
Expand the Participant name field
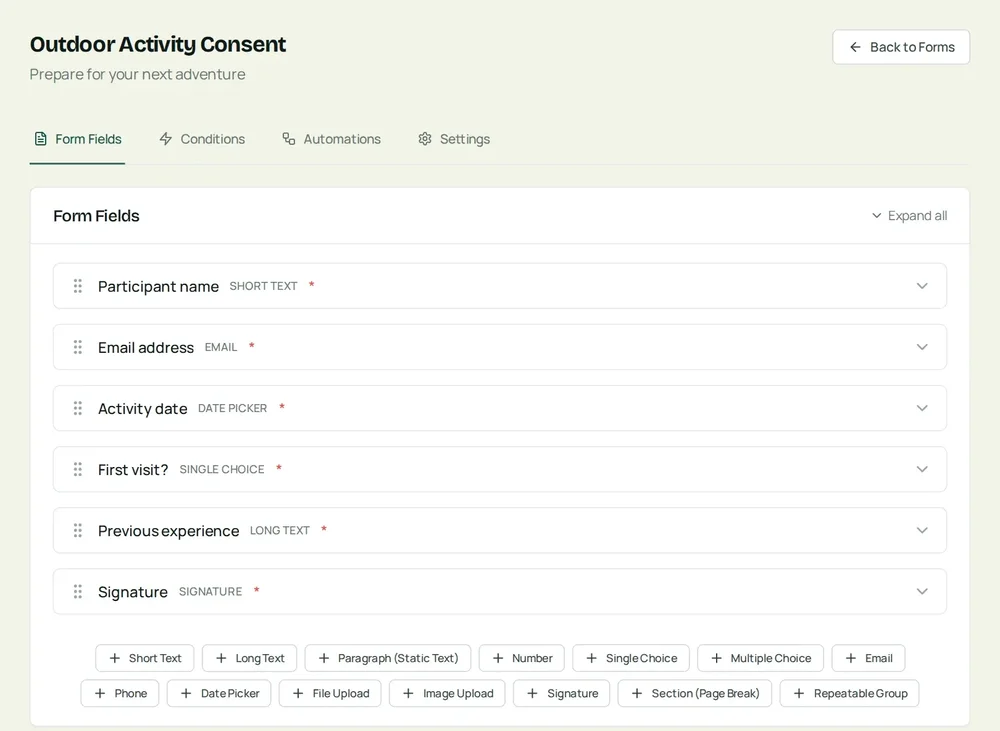[x=922, y=286]
